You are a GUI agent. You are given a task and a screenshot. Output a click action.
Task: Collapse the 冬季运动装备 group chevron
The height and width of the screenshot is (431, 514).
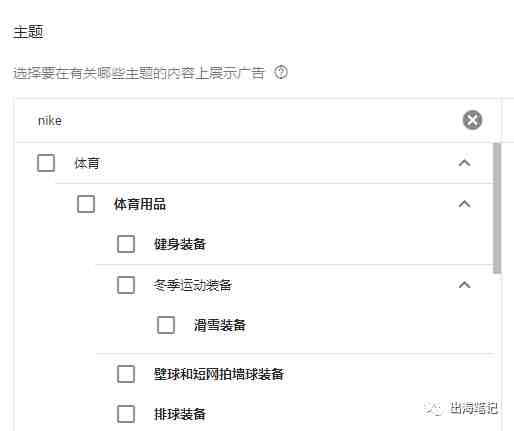coord(465,285)
